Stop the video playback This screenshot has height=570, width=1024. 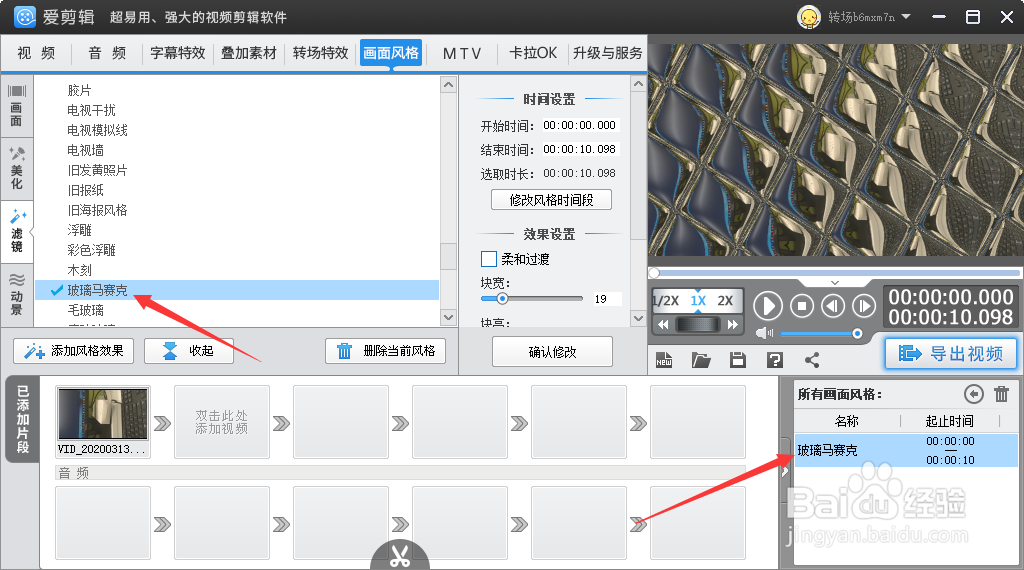pyautogui.click(x=802, y=306)
